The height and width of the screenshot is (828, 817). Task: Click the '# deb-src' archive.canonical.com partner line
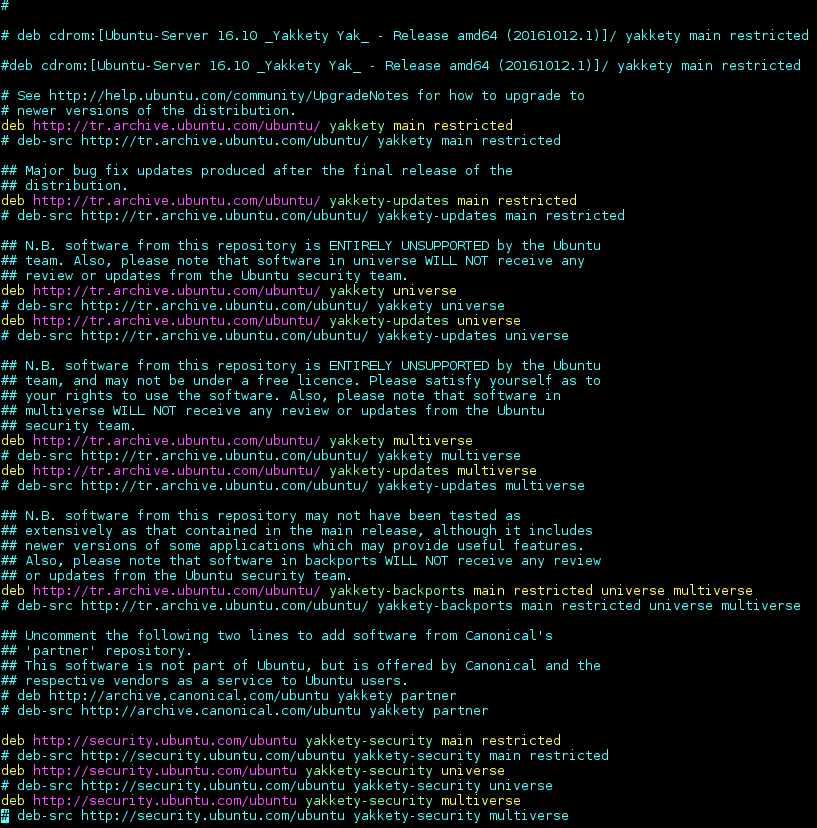click(245, 711)
